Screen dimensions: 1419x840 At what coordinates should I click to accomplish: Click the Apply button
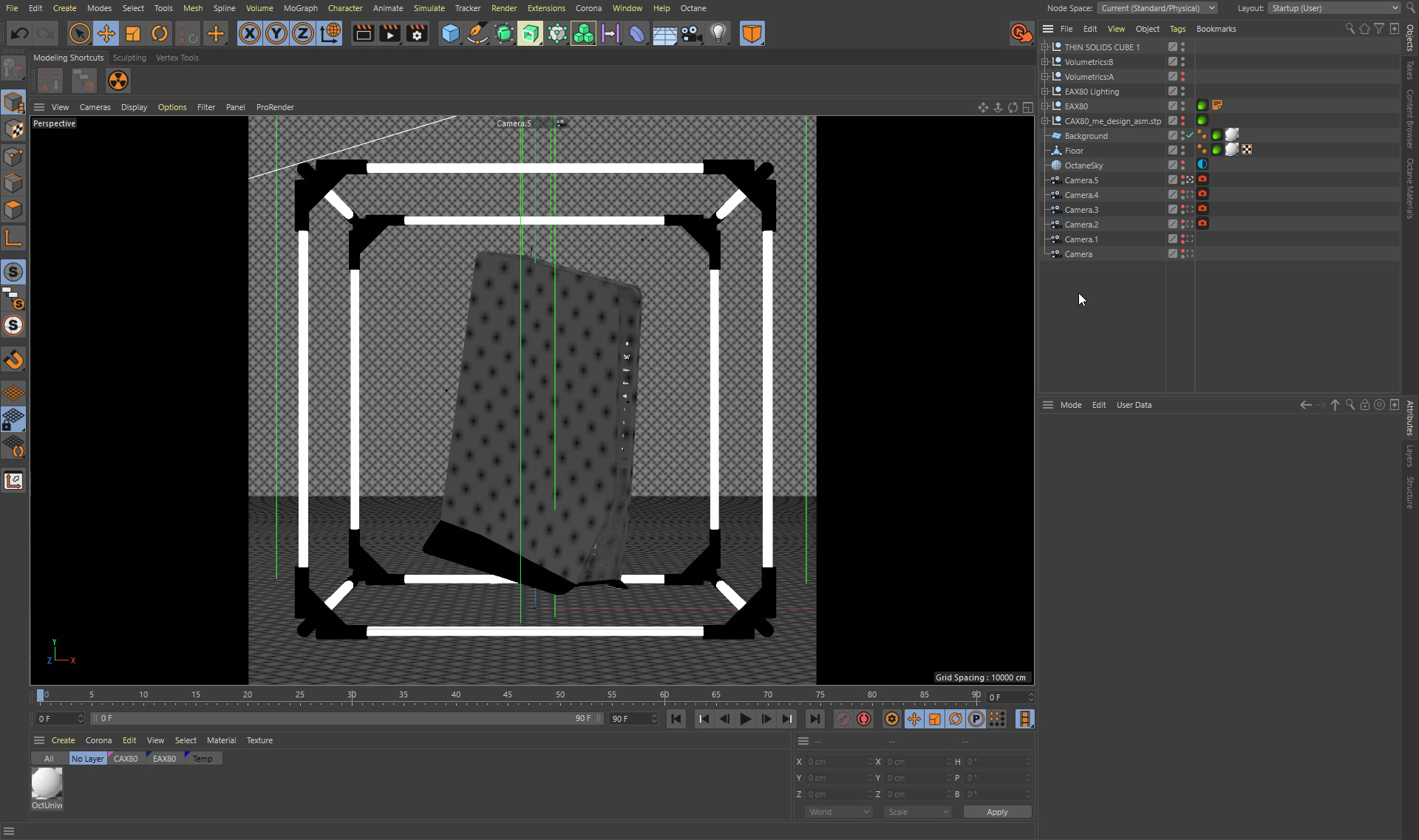[x=997, y=812]
